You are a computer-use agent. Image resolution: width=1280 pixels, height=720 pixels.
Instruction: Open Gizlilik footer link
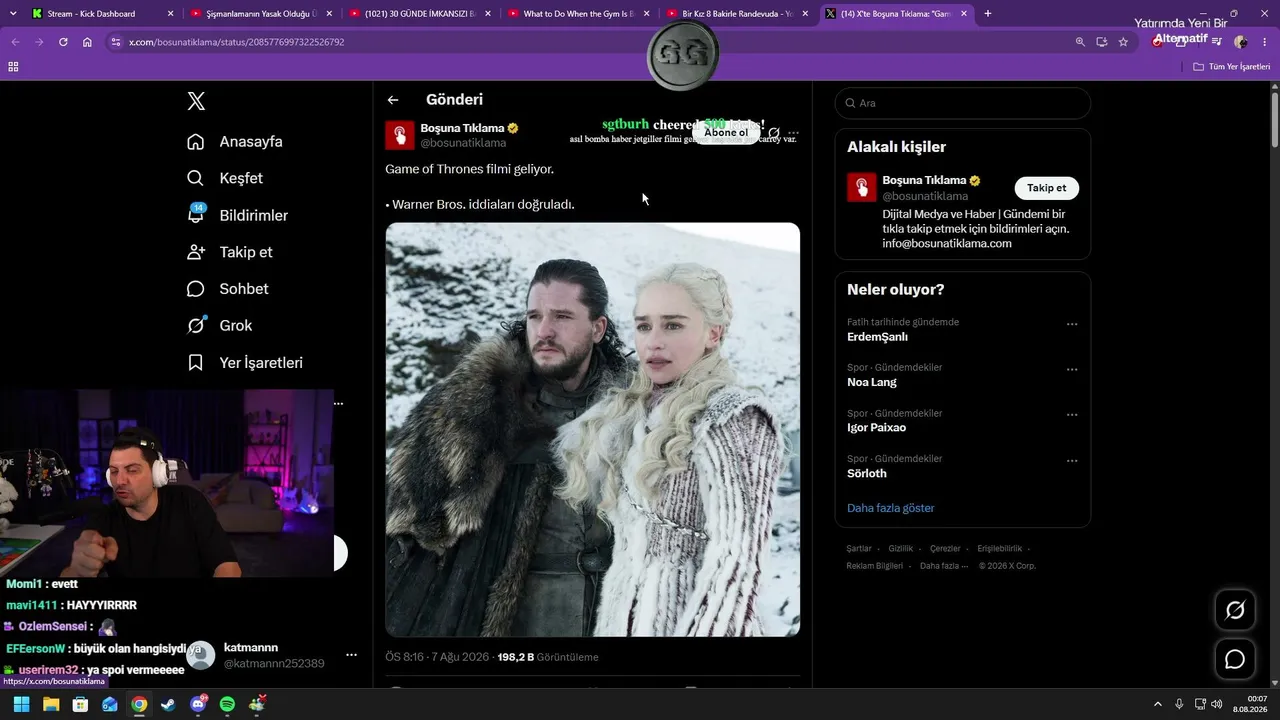[901, 549]
